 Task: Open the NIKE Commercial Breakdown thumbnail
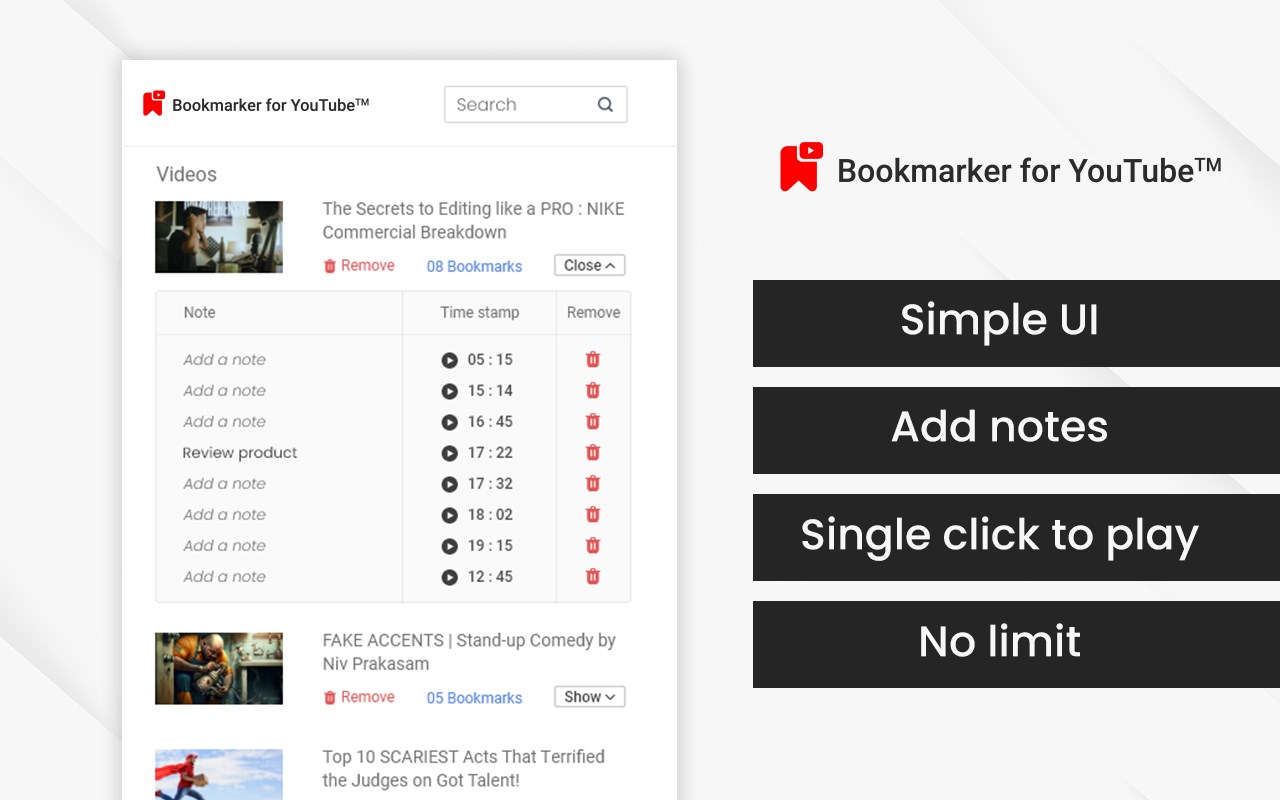click(219, 237)
